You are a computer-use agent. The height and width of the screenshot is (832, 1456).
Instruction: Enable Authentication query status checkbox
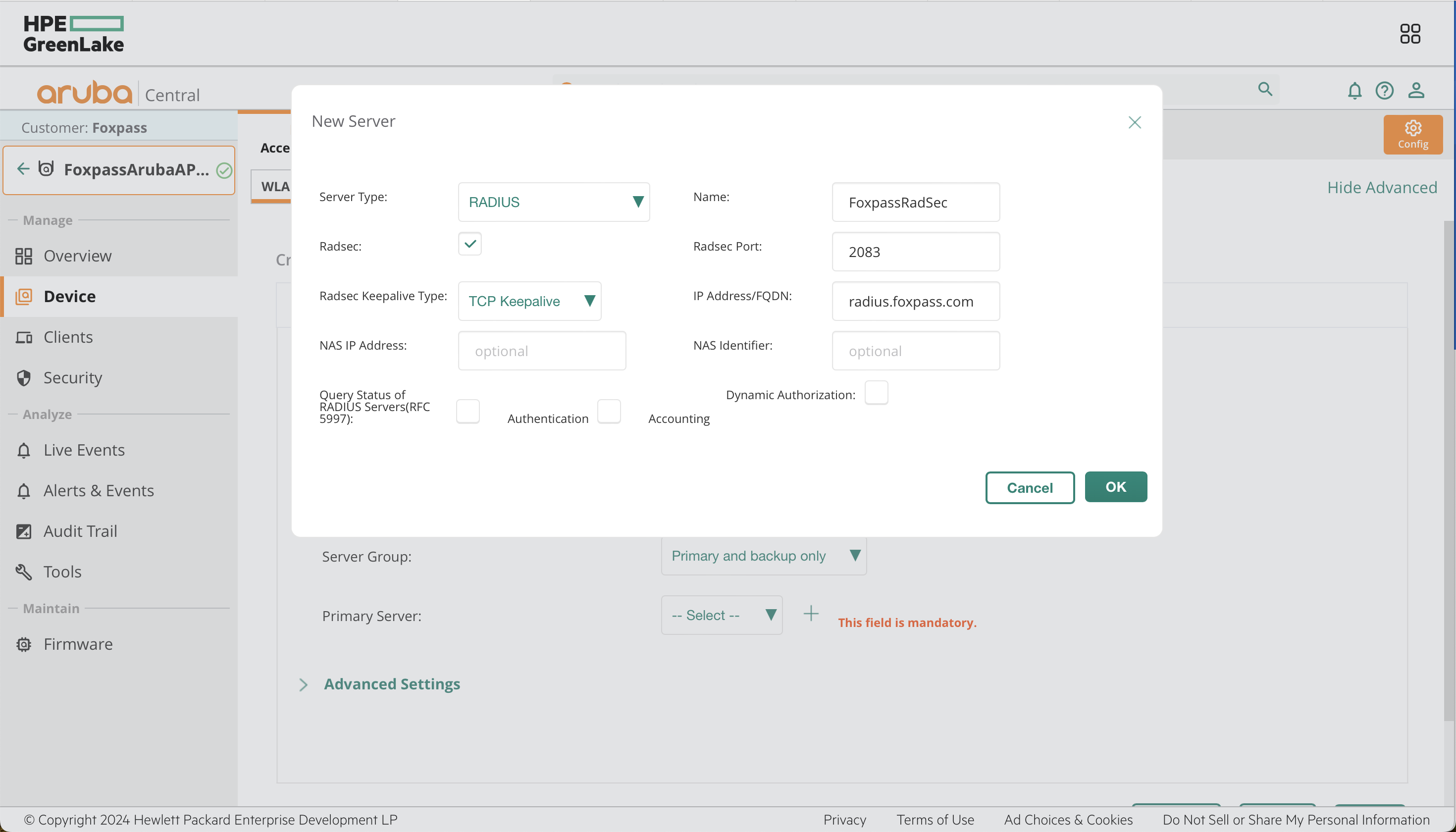click(468, 412)
